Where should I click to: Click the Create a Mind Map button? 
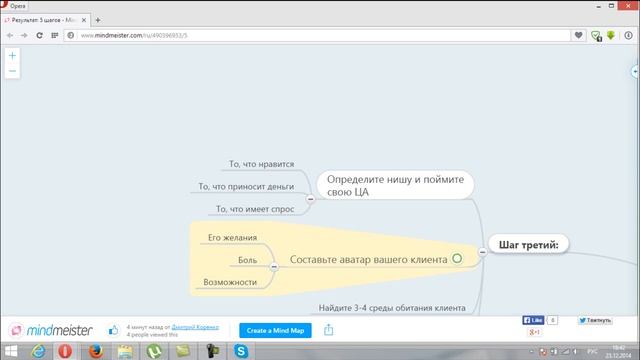tap(275, 330)
